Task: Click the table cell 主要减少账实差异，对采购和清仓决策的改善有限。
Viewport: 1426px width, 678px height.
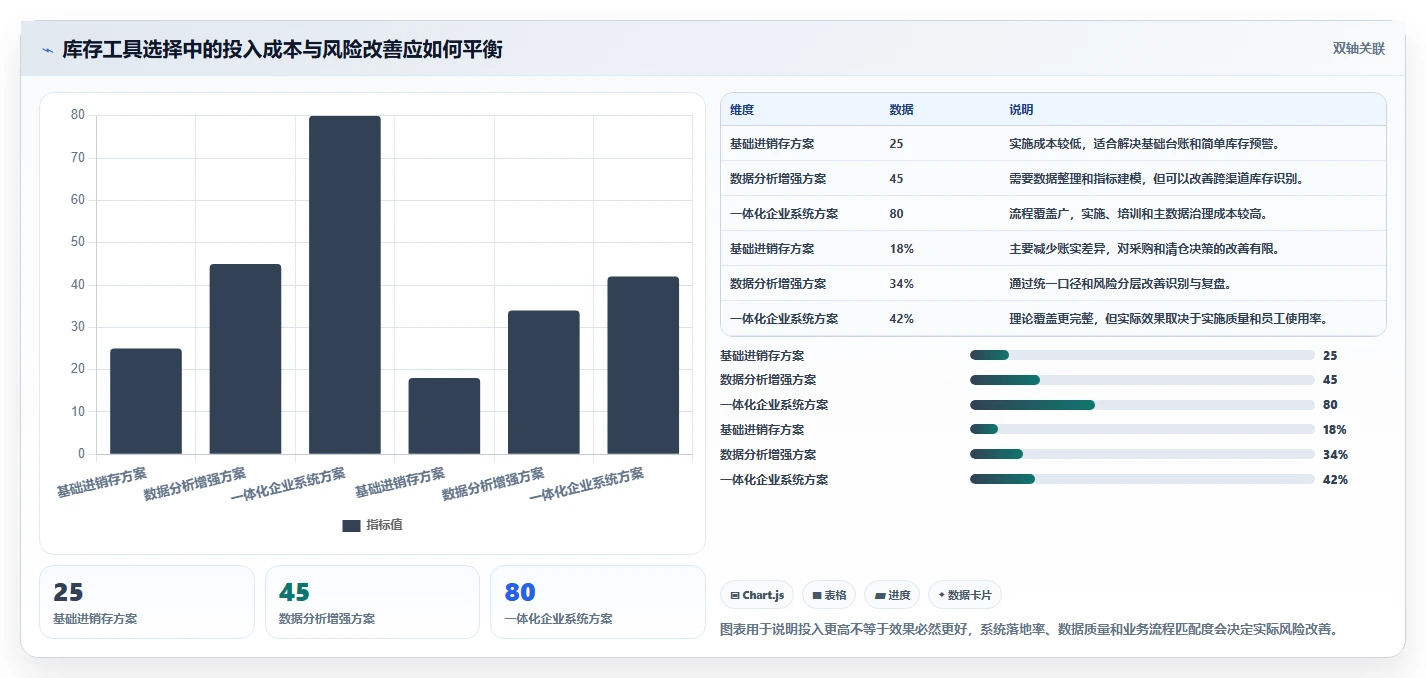Action: click(x=1144, y=249)
